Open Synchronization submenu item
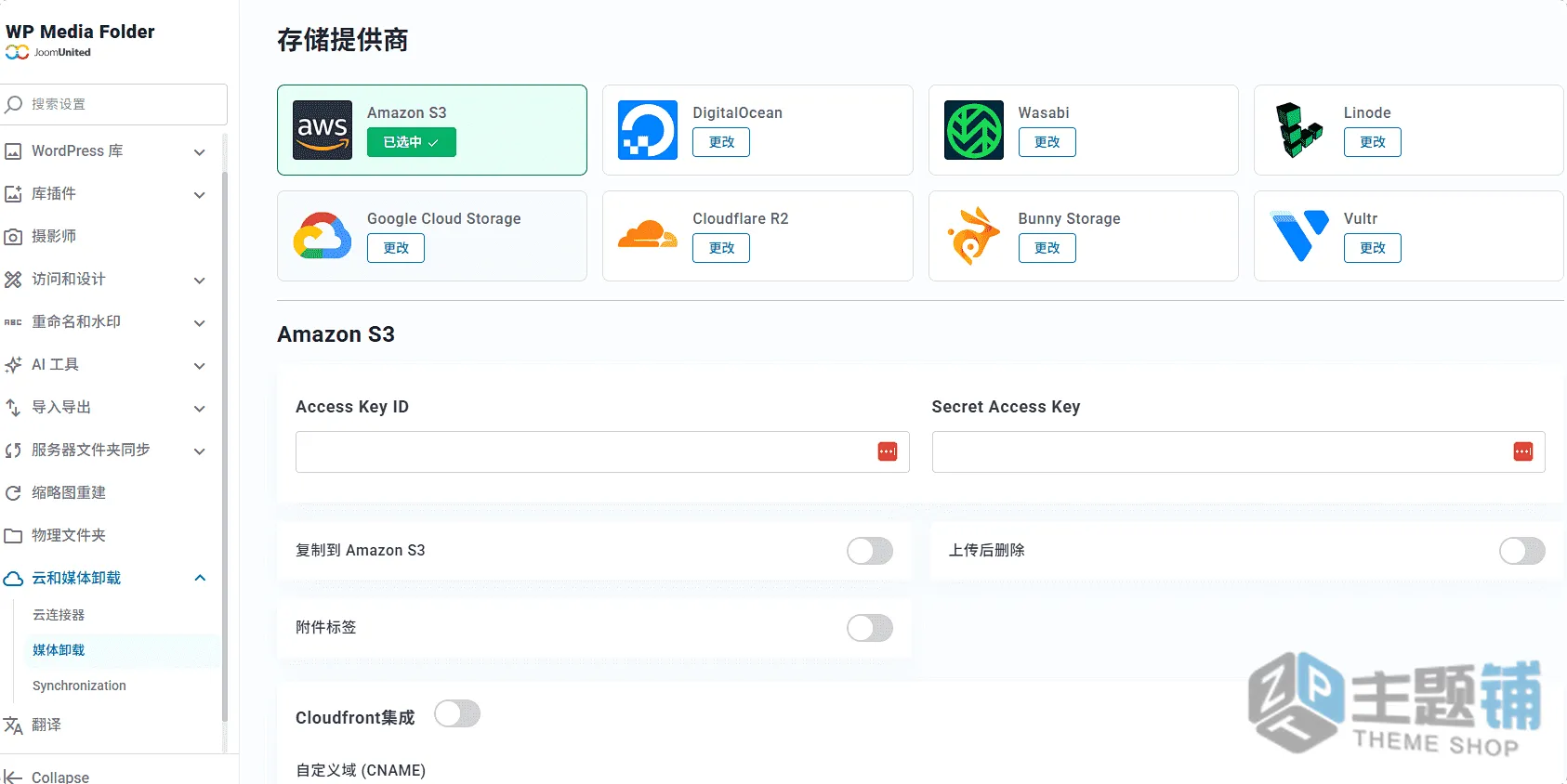Viewport: 1567px width, 784px height. pyautogui.click(x=79, y=686)
